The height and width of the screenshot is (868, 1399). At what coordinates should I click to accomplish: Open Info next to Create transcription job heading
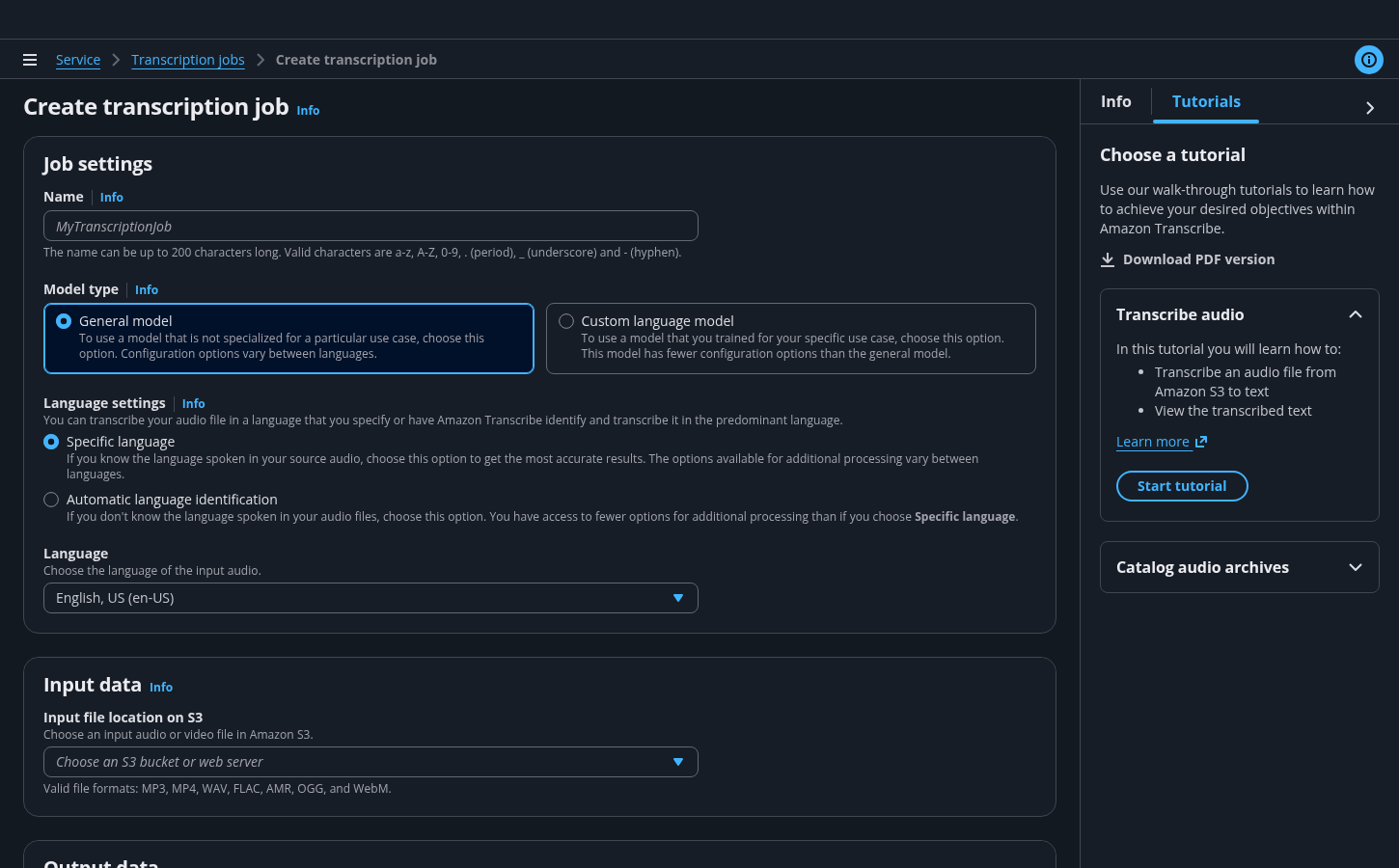(308, 111)
